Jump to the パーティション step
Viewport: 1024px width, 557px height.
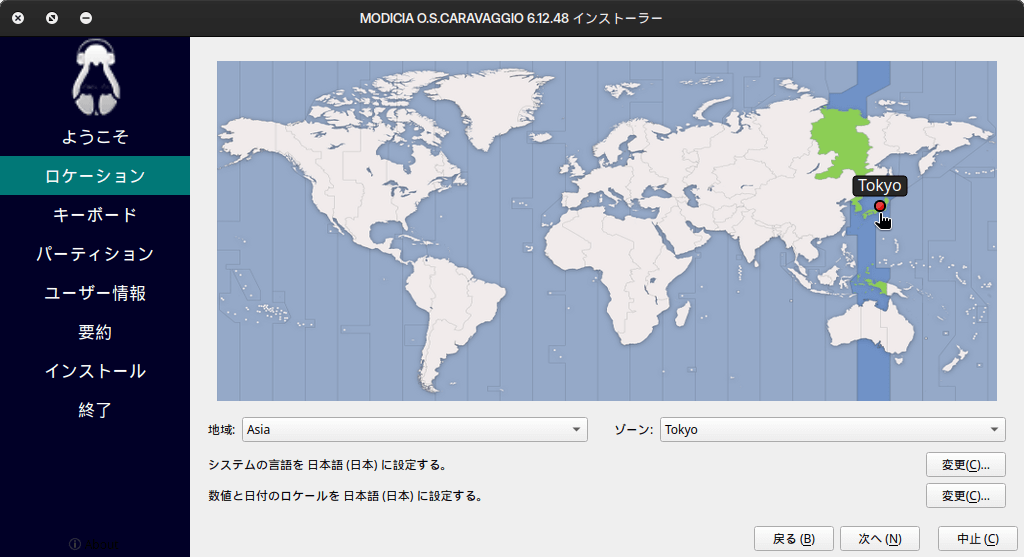click(x=95, y=254)
